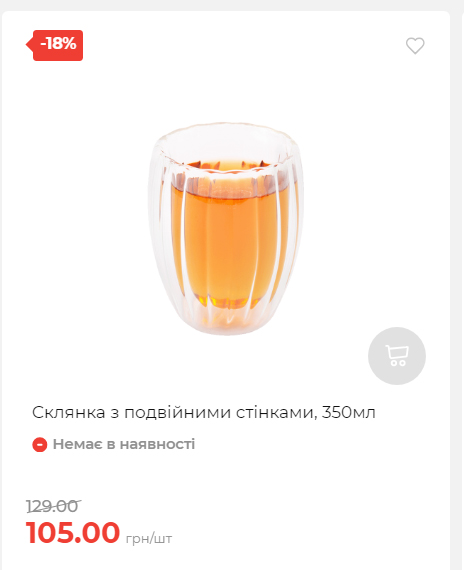The width and height of the screenshot is (464, 570).
Task: Select the -18% discount badge
Action: pyautogui.click(x=55, y=45)
